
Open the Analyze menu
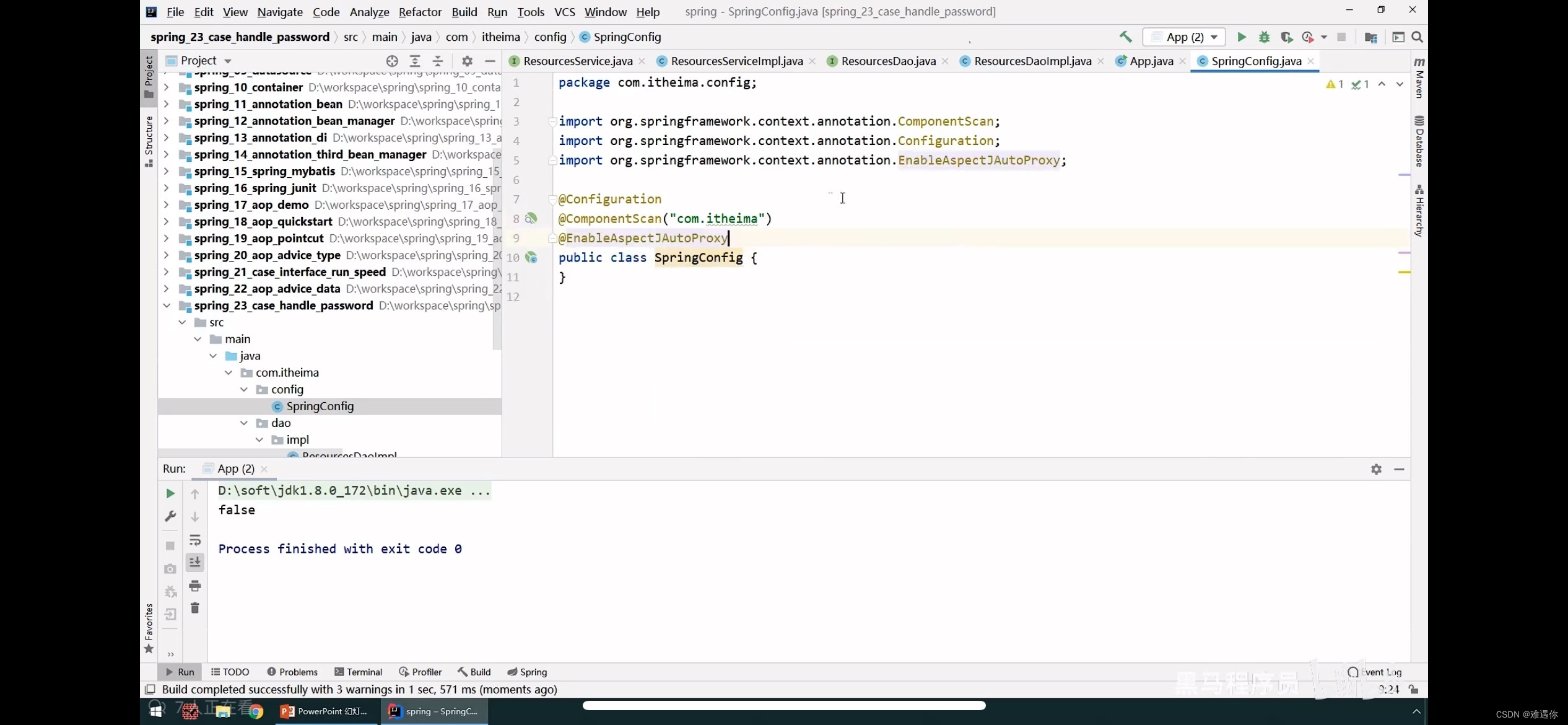(x=369, y=12)
